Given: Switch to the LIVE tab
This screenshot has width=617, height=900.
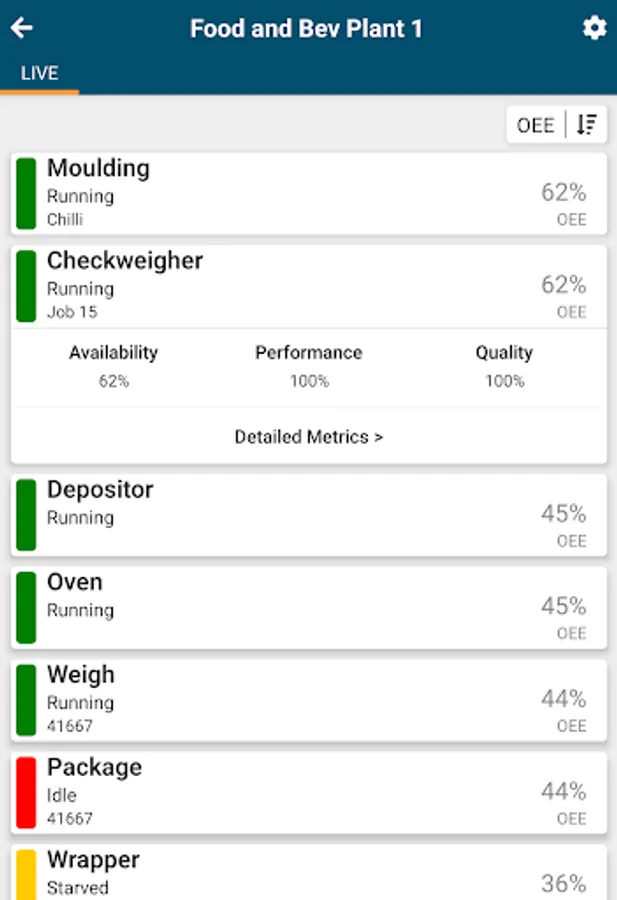Looking at the screenshot, I should pos(39,73).
